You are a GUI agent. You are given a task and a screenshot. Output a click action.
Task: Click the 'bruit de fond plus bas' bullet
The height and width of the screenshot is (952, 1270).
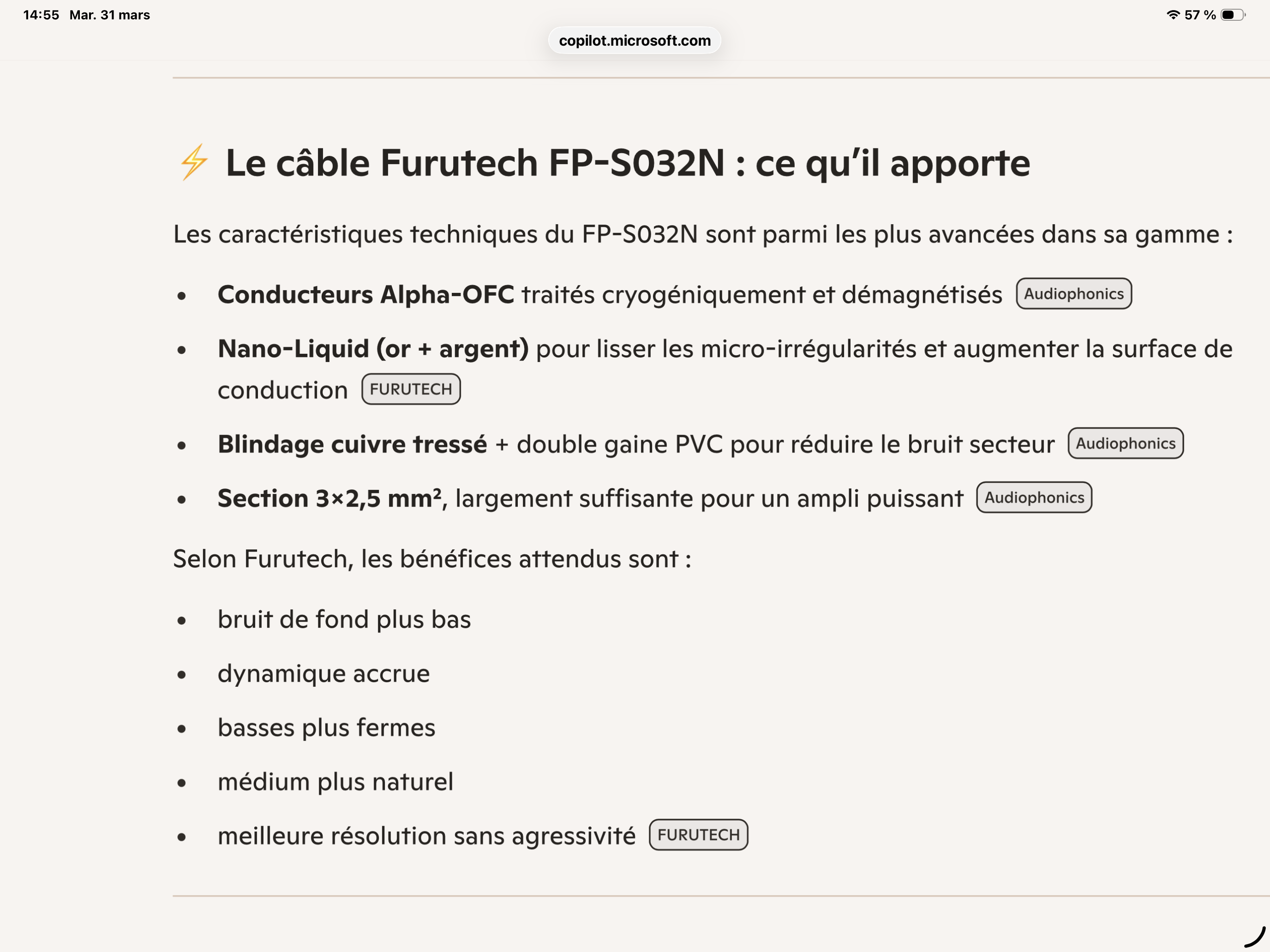(344, 620)
